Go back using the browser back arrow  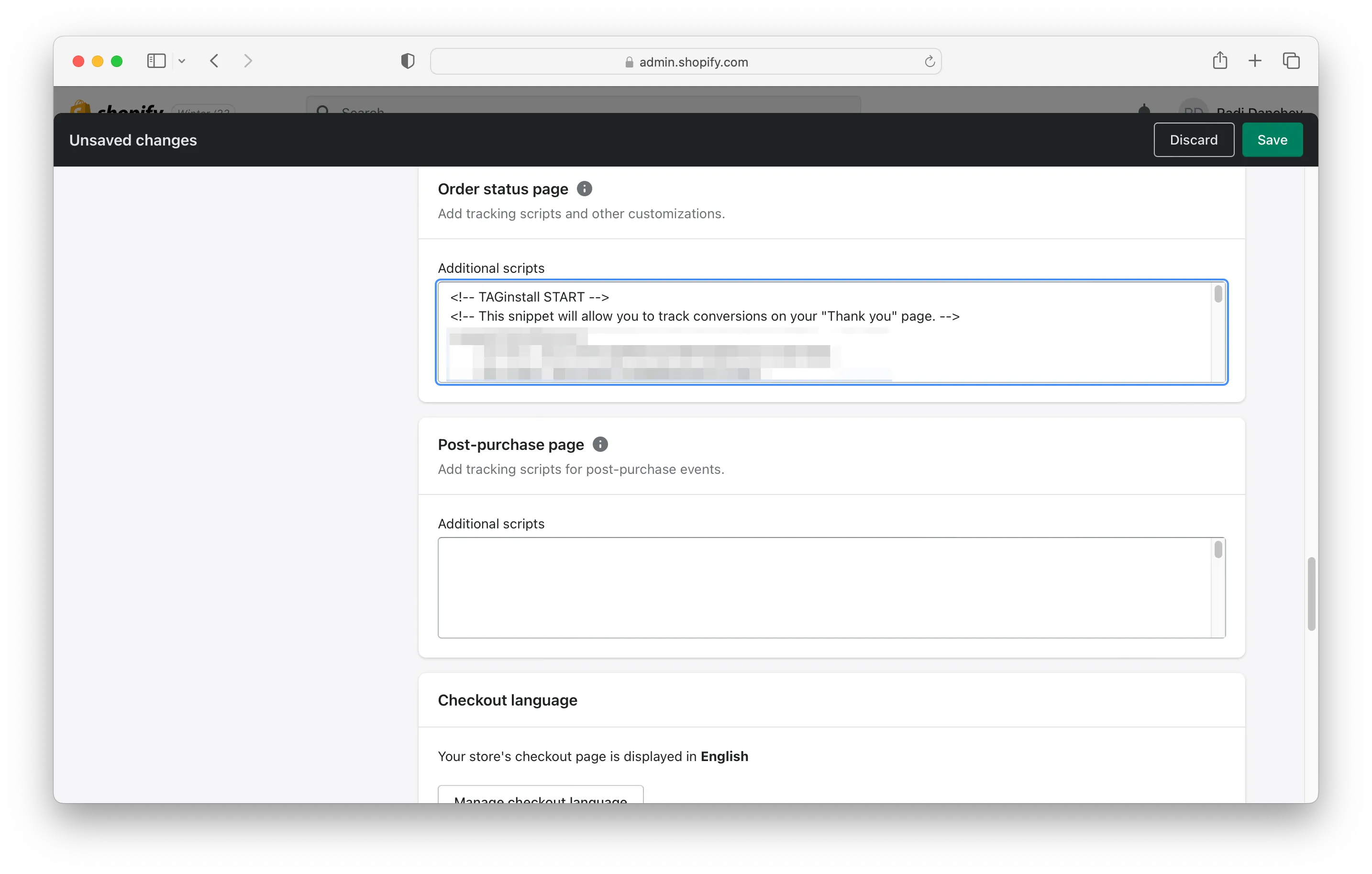click(x=214, y=61)
